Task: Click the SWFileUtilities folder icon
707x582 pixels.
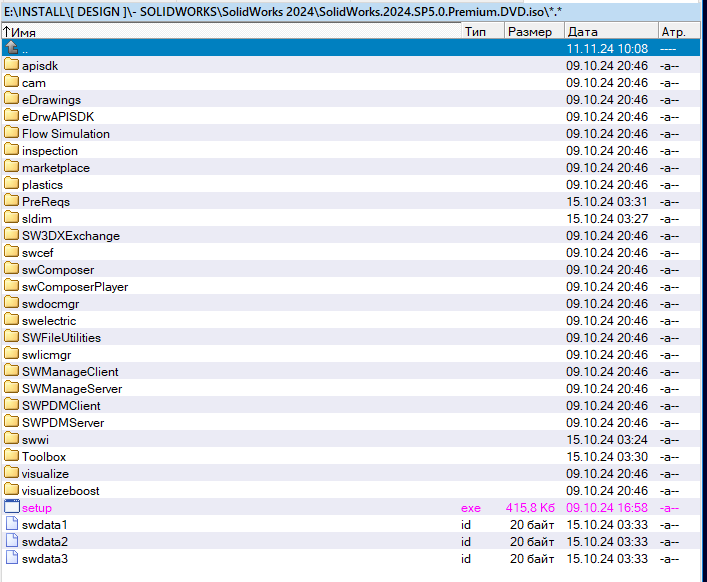Action: pyautogui.click(x=12, y=337)
